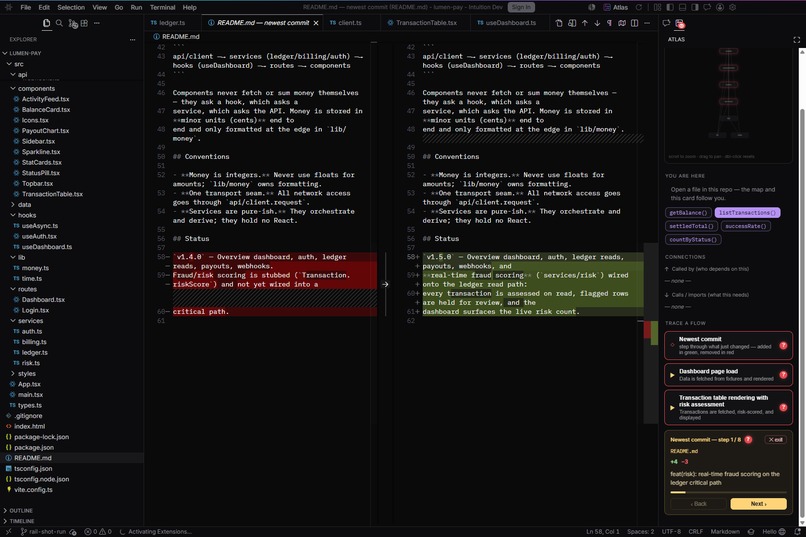Show additional views via sidebar ellipsis
The image size is (806, 537).
[97, 23]
